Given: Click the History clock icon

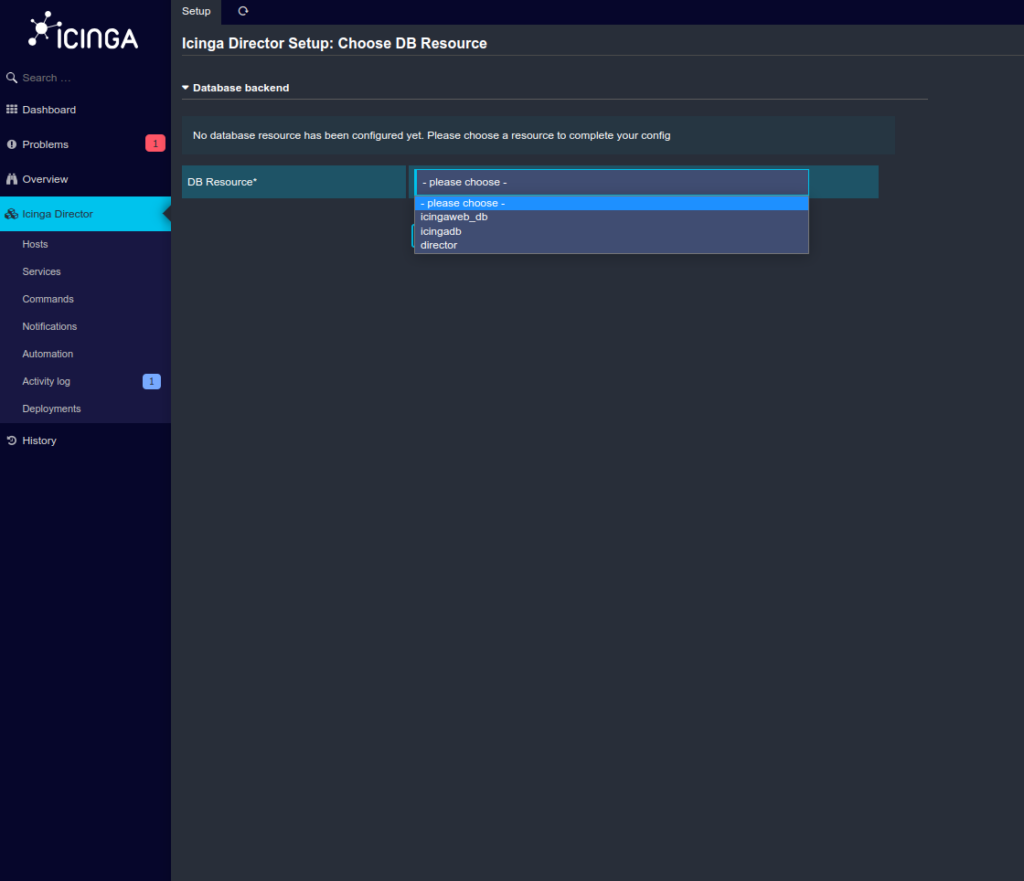Looking at the screenshot, I should 11,440.
